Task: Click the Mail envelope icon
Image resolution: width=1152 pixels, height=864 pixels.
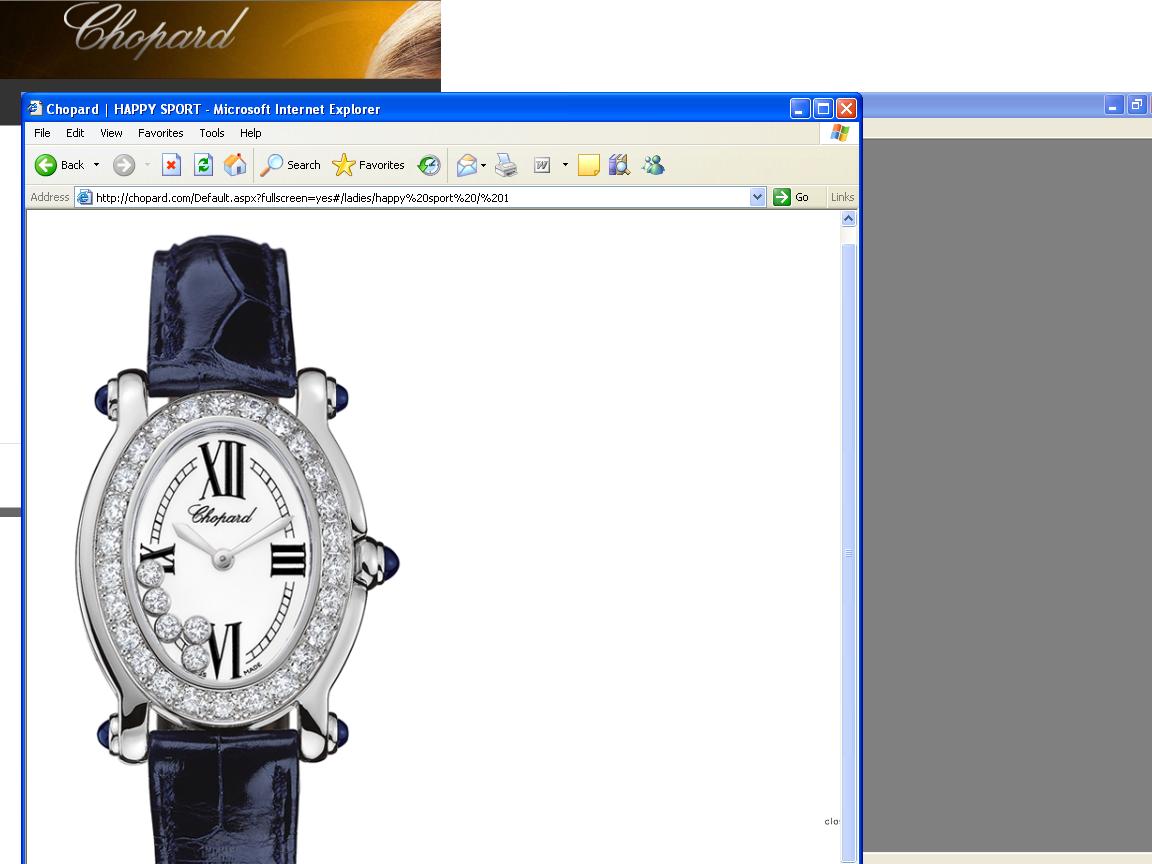Action: pyautogui.click(x=467, y=165)
